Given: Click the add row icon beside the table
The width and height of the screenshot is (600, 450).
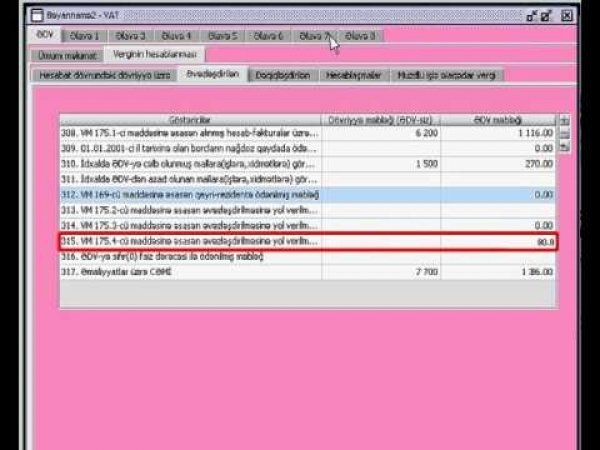Looking at the screenshot, I should coord(565,120).
